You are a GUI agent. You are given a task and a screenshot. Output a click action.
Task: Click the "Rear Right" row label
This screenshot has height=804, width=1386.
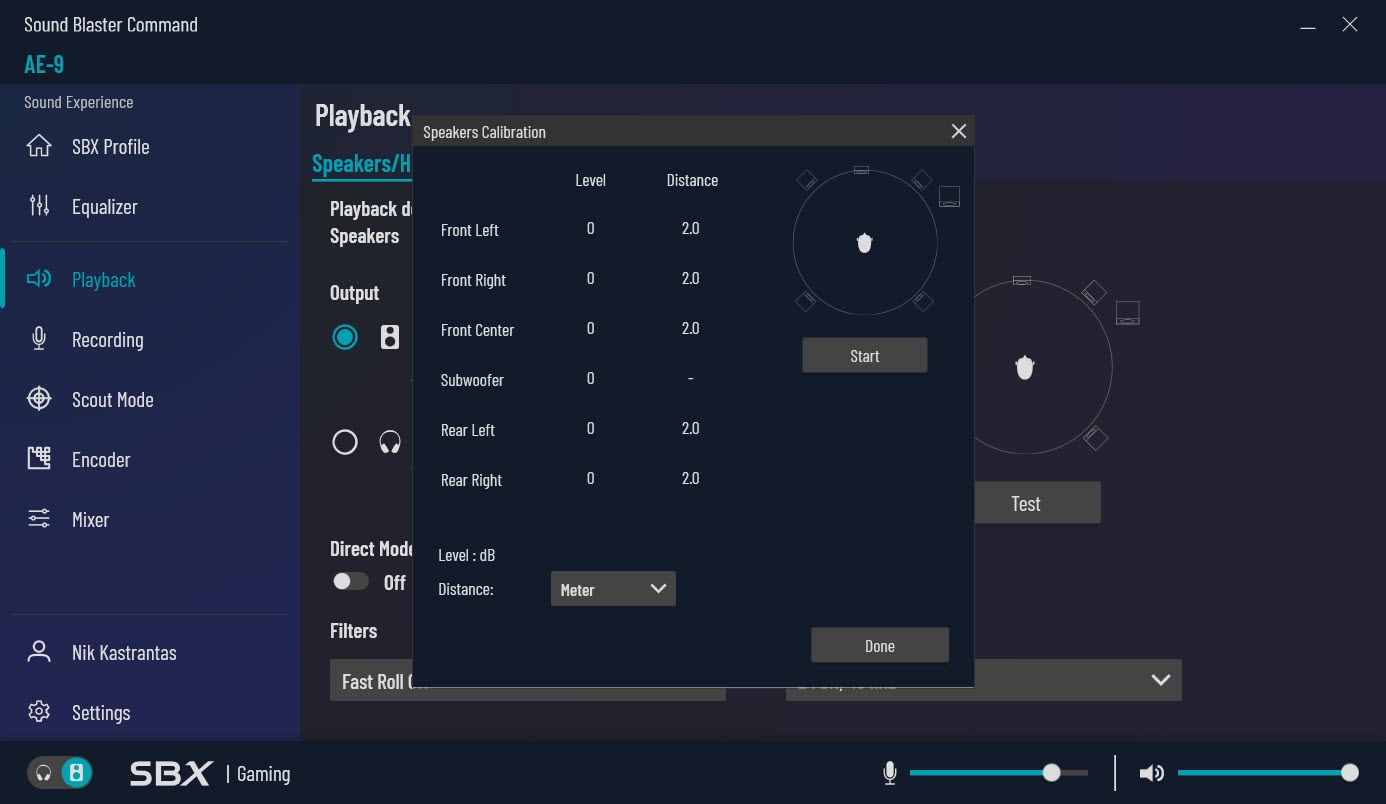point(472,480)
